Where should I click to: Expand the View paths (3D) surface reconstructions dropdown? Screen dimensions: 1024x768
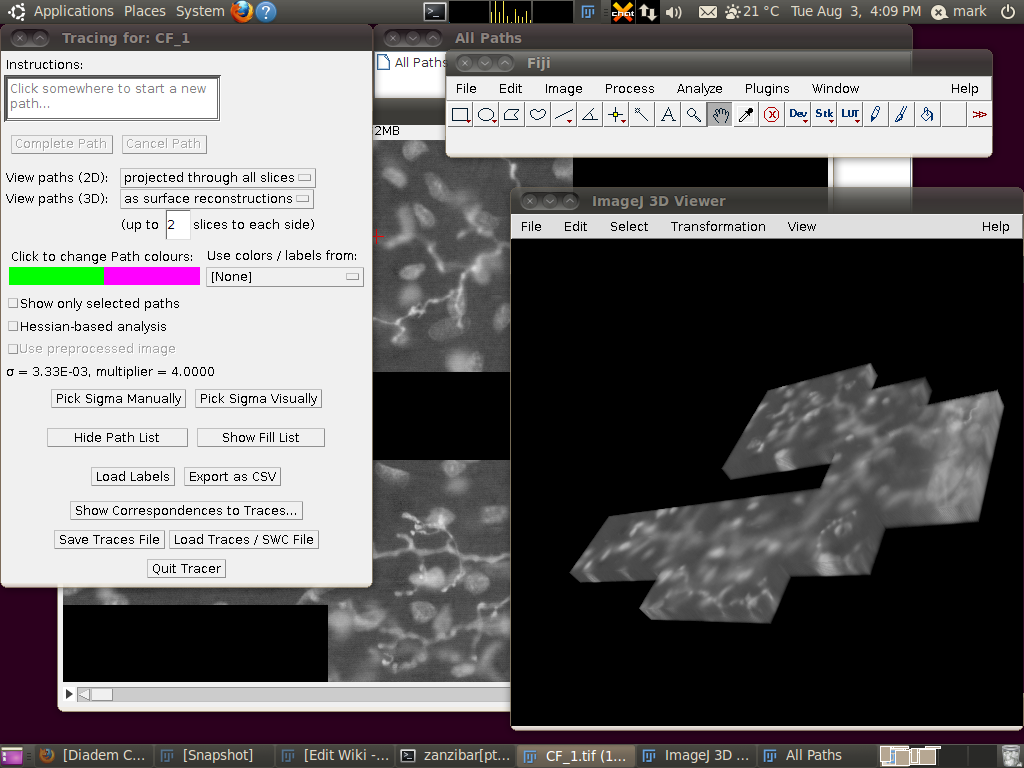coord(217,199)
